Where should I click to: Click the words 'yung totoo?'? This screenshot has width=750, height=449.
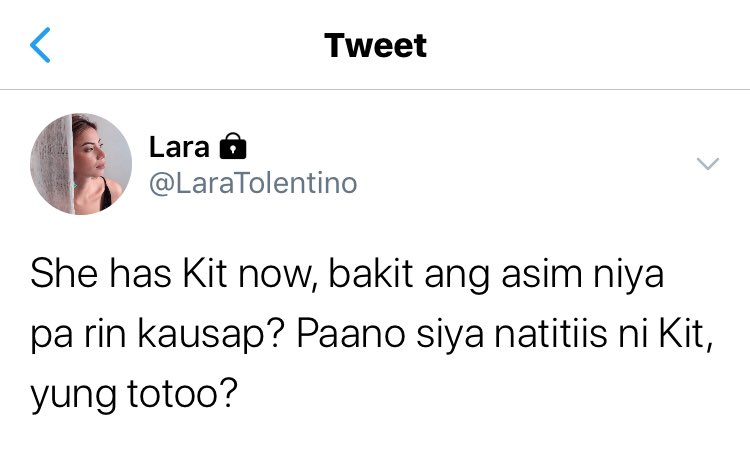[x=134, y=394]
